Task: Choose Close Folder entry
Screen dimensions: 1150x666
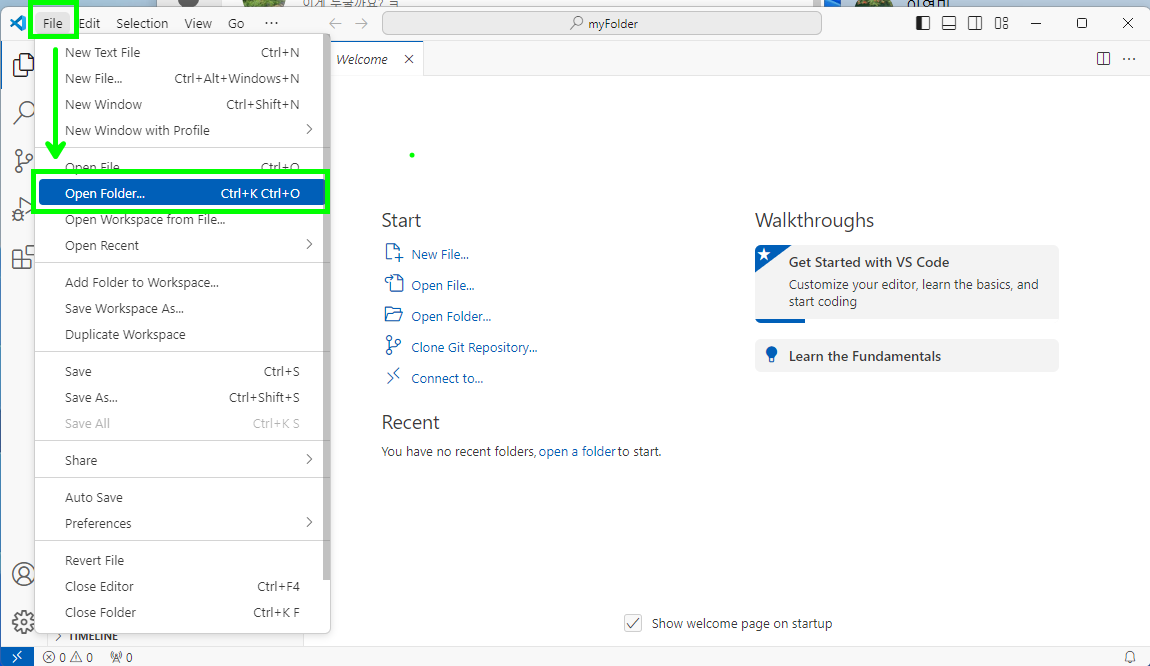Action: tap(180, 612)
